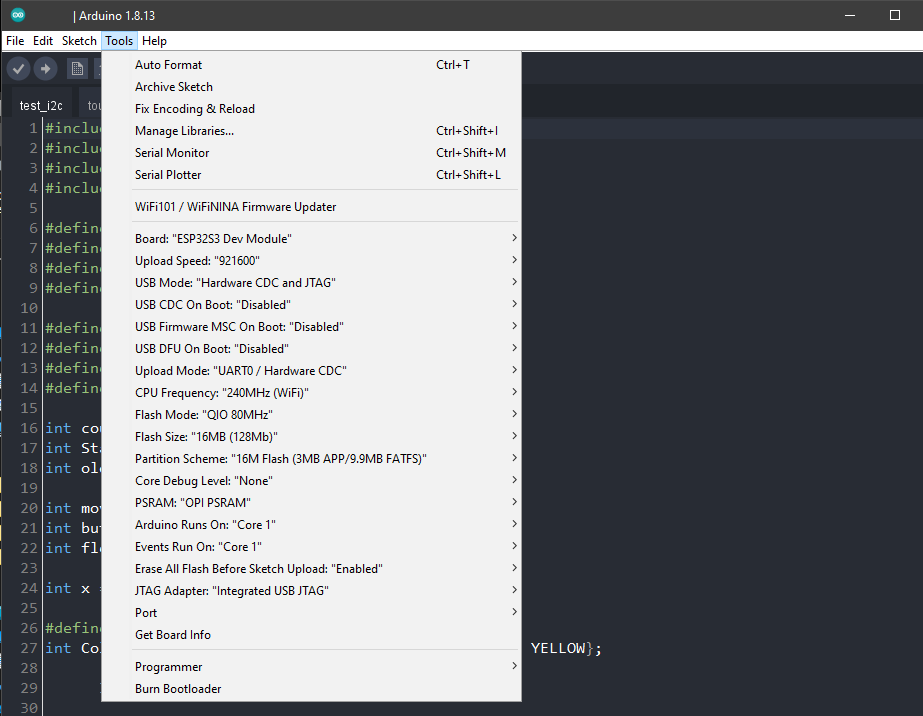This screenshot has width=923, height=716.
Task: Click the YELLOW text in code editor
Action: [558, 648]
